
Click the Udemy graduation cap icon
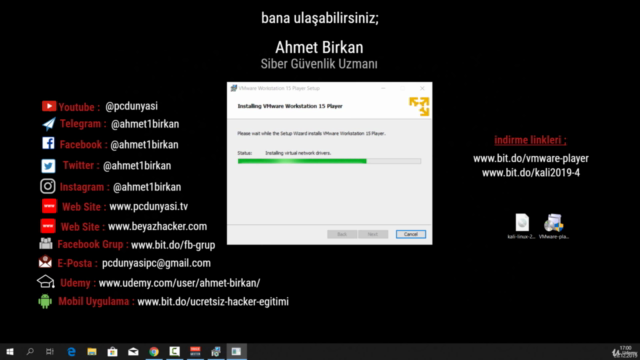(45, 282)
